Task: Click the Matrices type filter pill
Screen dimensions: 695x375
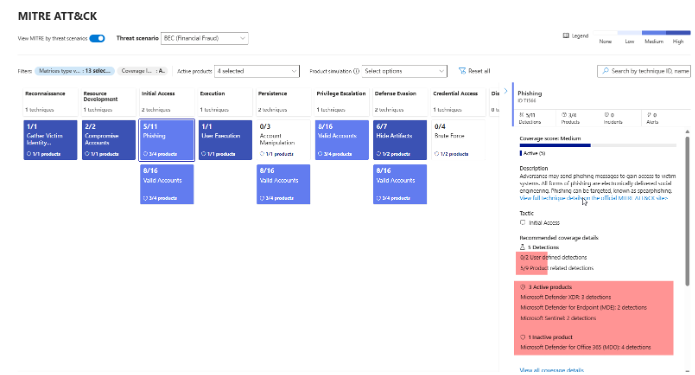Action: pyautogui.click(x=74, y=71)
